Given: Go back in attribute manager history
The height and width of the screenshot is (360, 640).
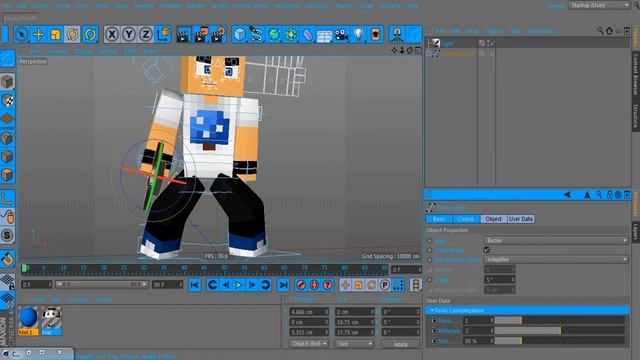Looking at the screenshot, I should (567, 195).
